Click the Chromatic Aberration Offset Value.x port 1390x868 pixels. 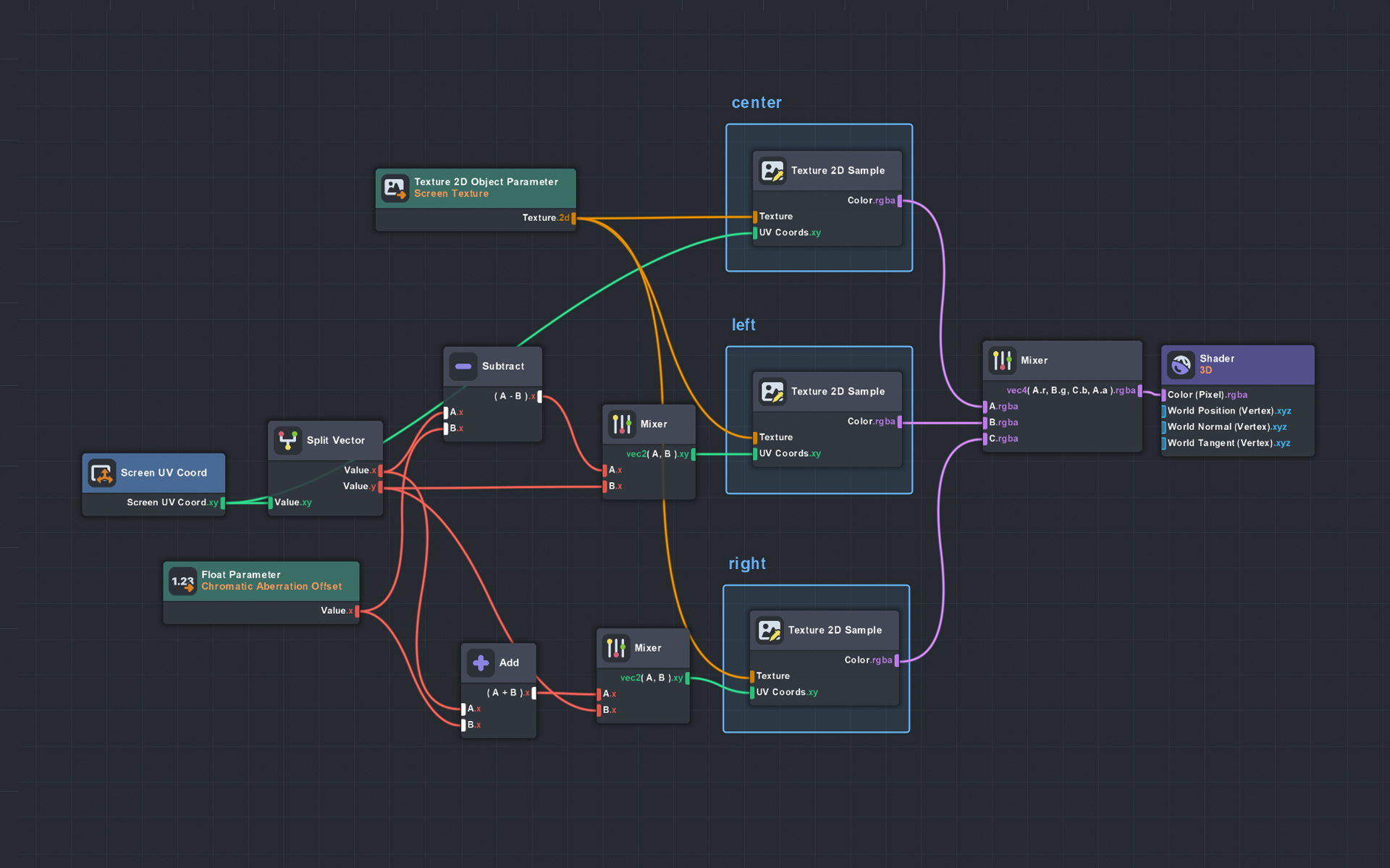point(357,611)
